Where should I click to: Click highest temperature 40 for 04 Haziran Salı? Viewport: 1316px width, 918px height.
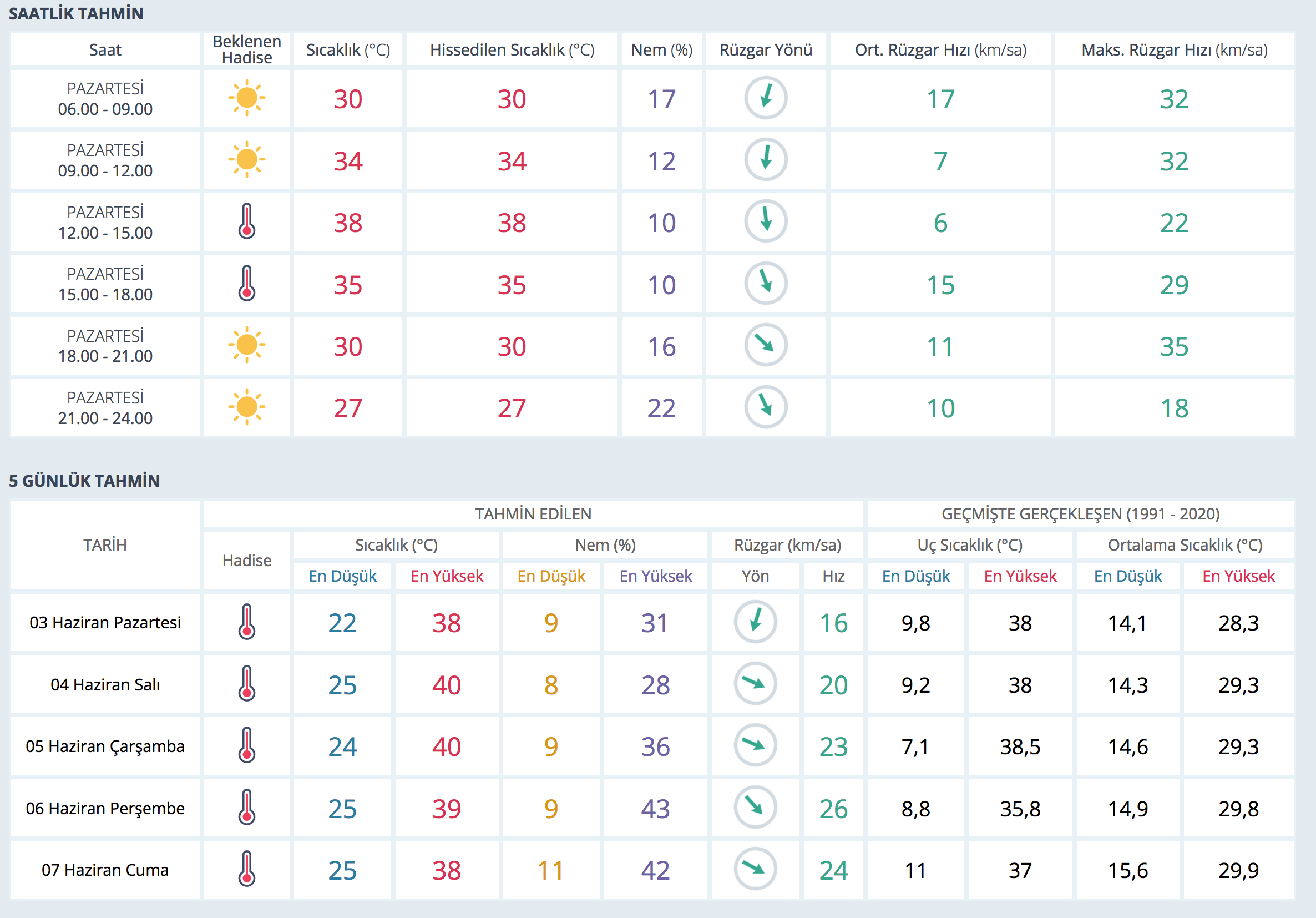(446, 685)
